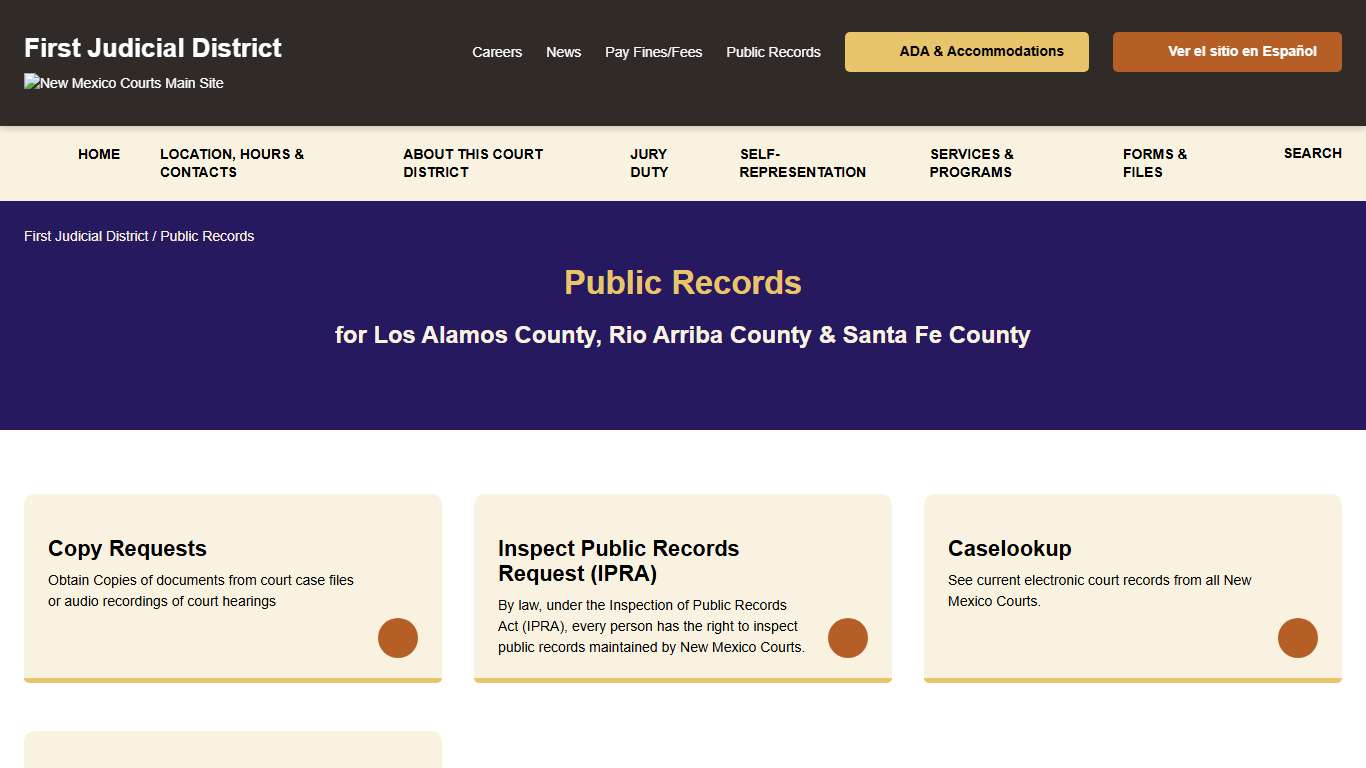Click the New Mexico Courts Main Site logo
The width and height of the screenshot is (1366, 768).
[x=123, y=83]
